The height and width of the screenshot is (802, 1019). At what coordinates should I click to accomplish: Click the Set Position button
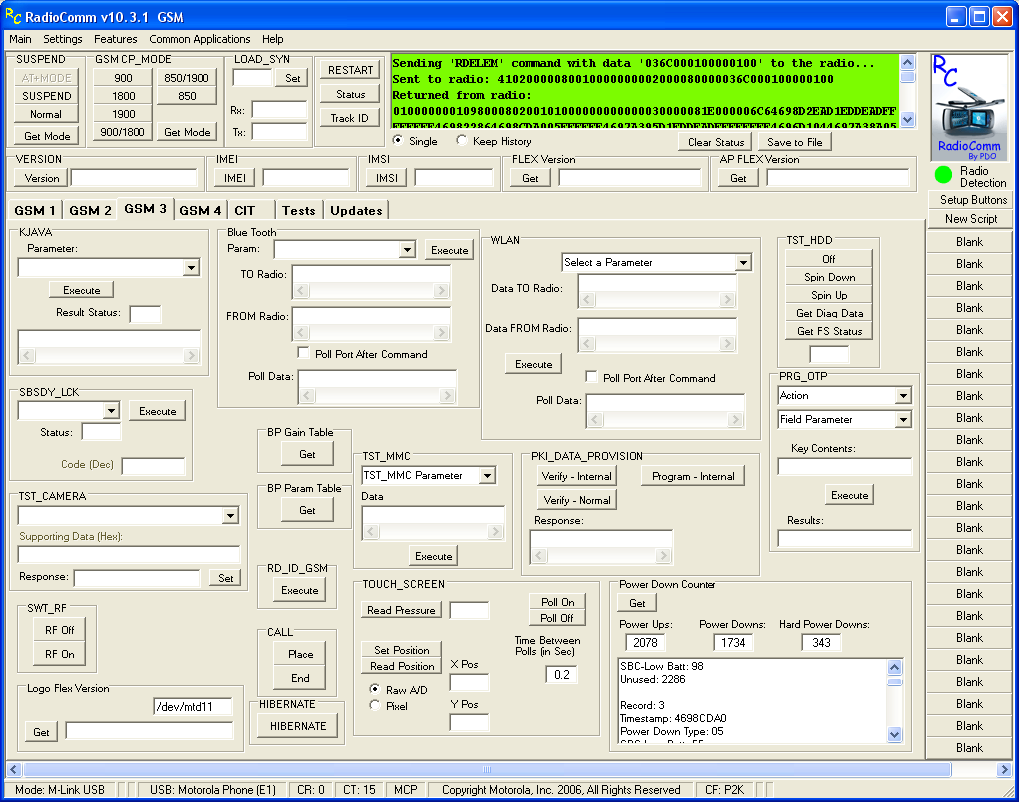[402, 650]
